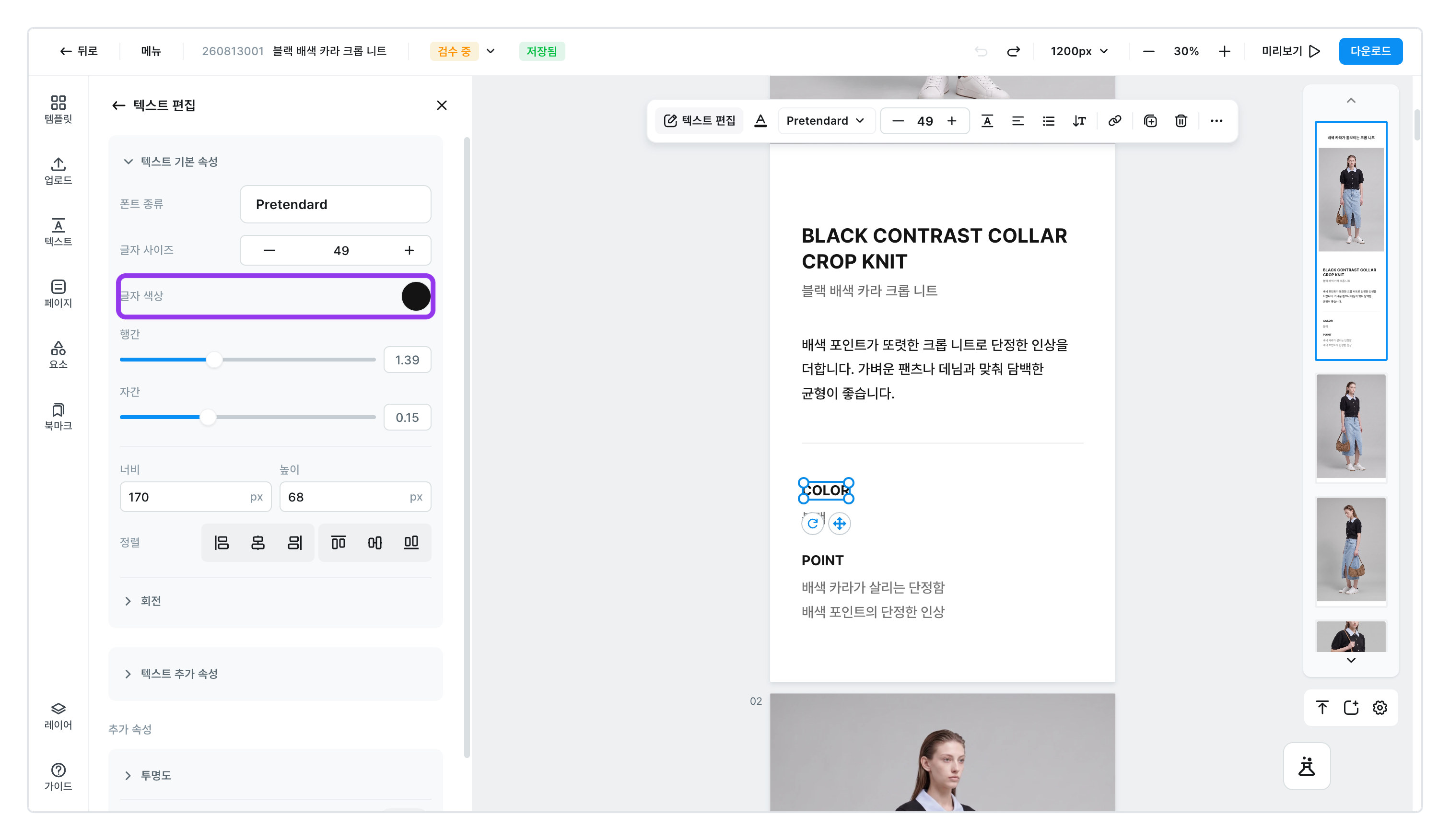1450x840 pixels.
Task: Click the text color icon in floating toolbar
Action: pos(760,121)
